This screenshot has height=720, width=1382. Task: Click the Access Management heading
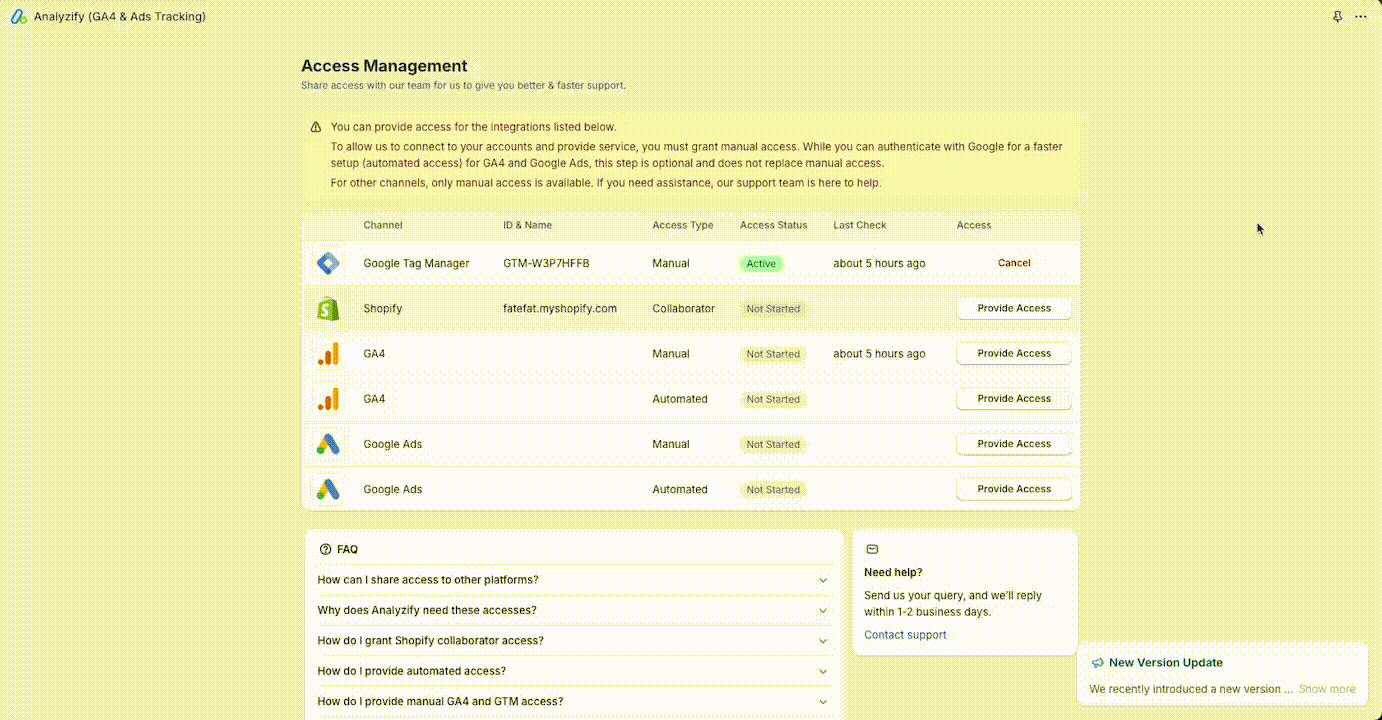(384, 66)
